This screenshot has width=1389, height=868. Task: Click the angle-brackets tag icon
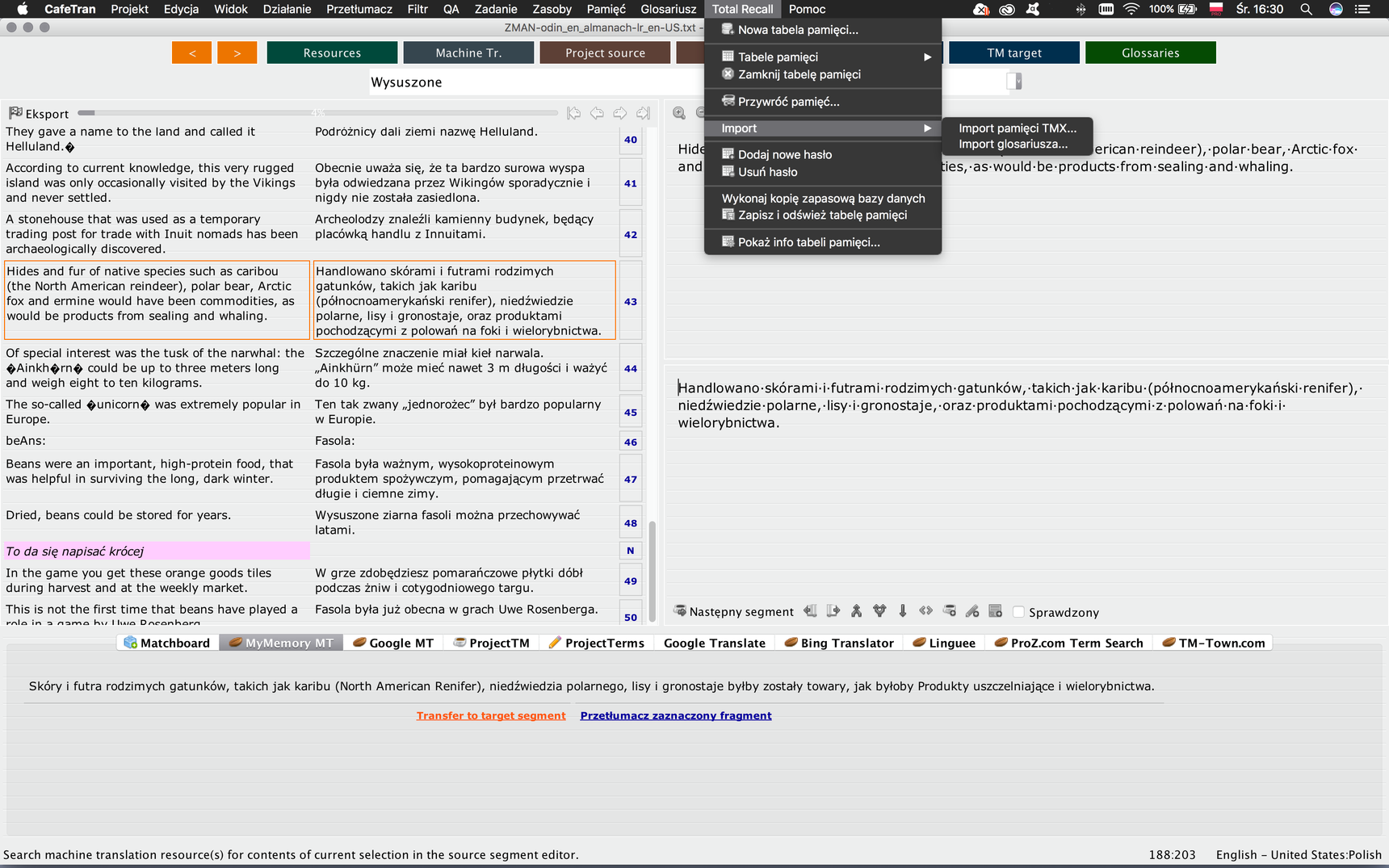926,611
